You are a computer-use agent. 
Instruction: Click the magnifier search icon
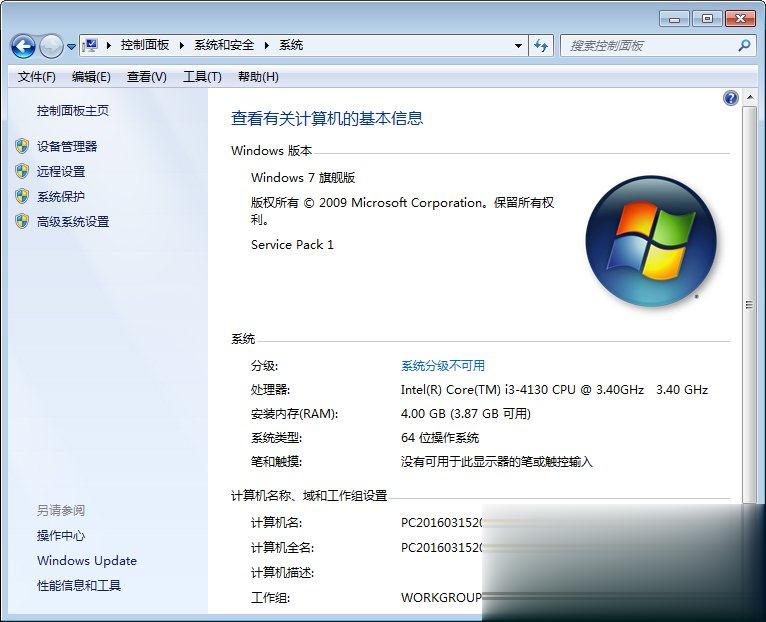coord(744,46)
